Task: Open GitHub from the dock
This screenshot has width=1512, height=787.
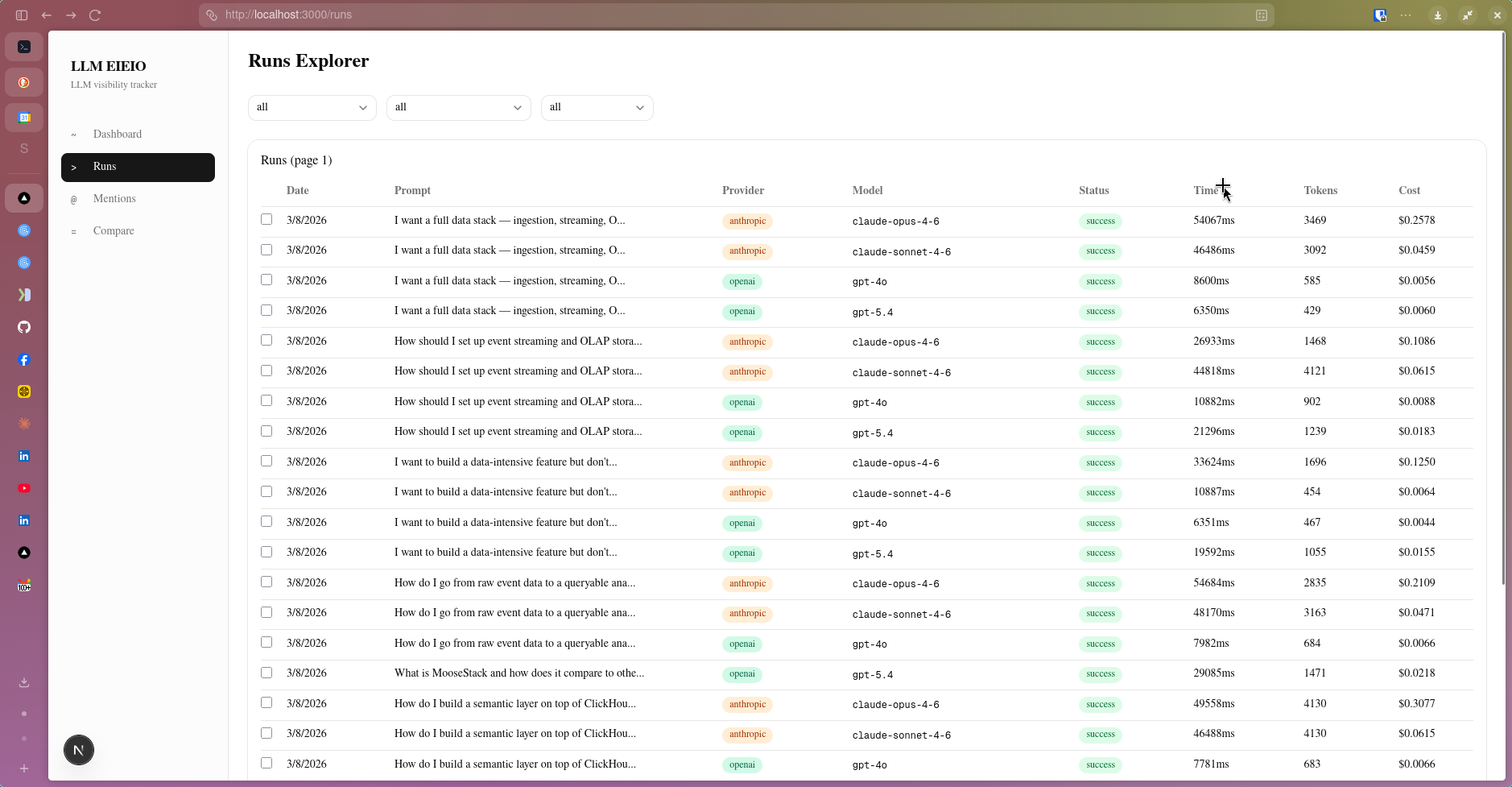Action: pyautogui.click(x=23, y=327)
